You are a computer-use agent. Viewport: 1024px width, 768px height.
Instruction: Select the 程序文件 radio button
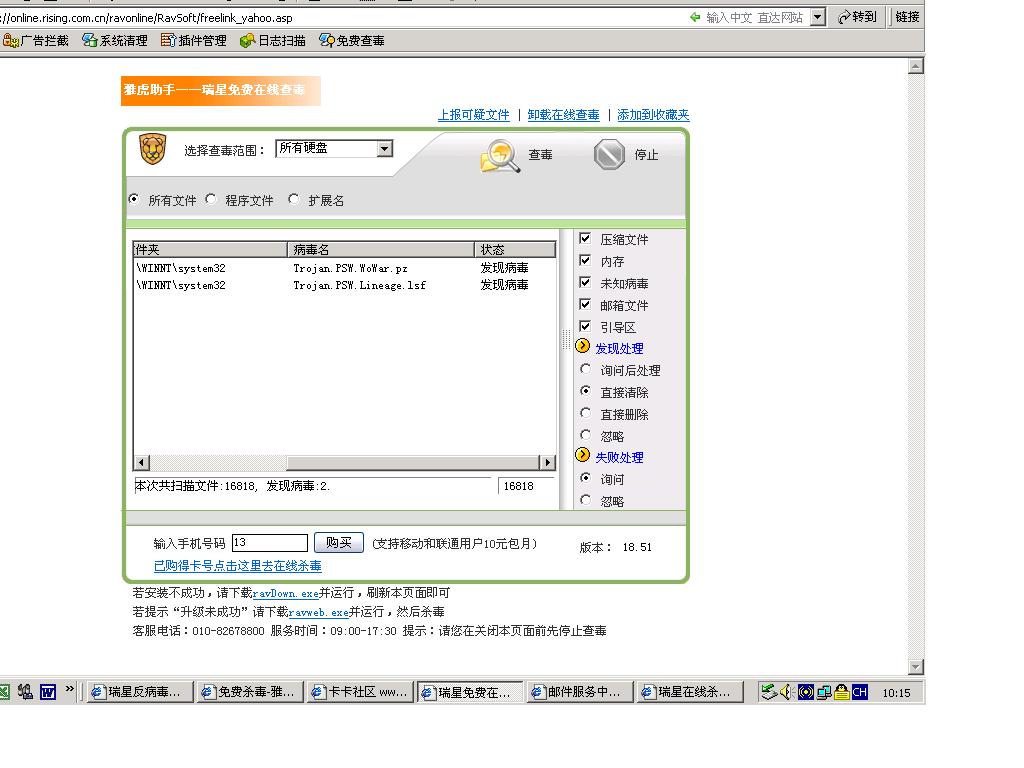[210, 199]
